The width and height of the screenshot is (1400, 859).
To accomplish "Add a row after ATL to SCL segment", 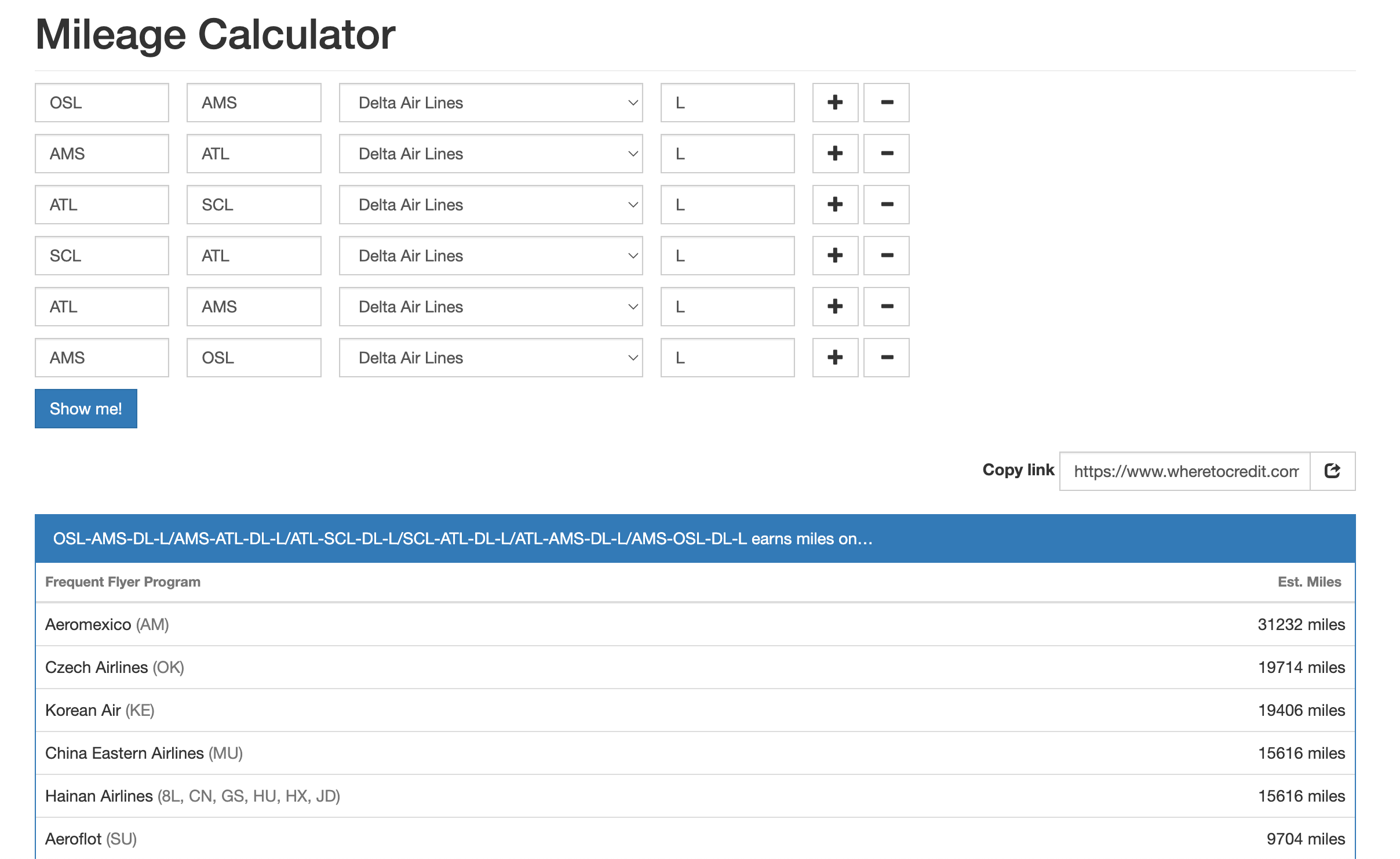I will pyautogui.click(x=834, y=205).
